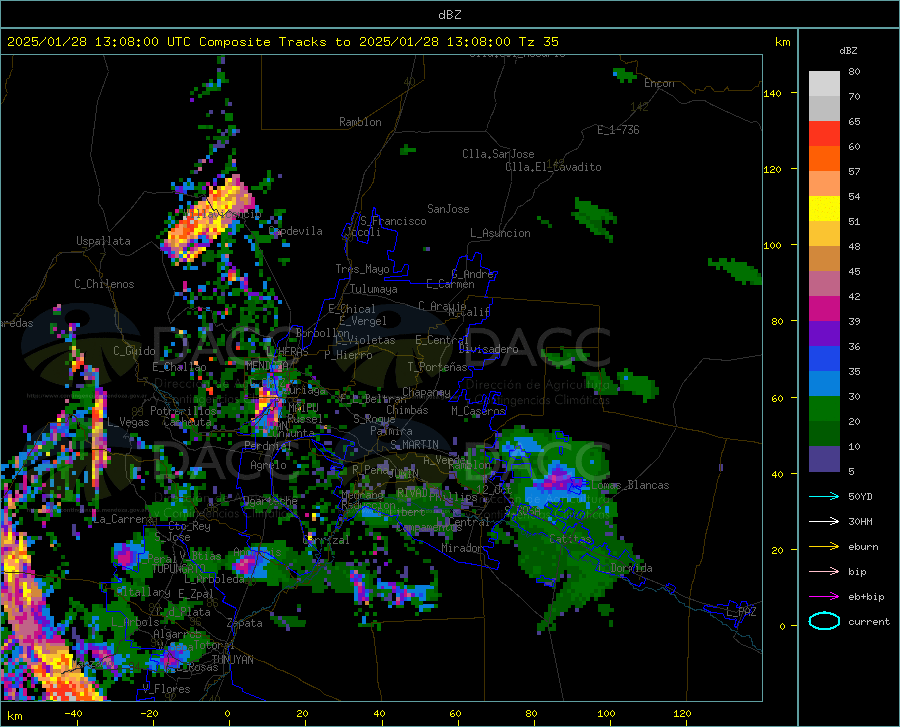The image size is (900, 727).
Task: Click the Tres_Mayo map label
Action: click(x=362, y=269)
